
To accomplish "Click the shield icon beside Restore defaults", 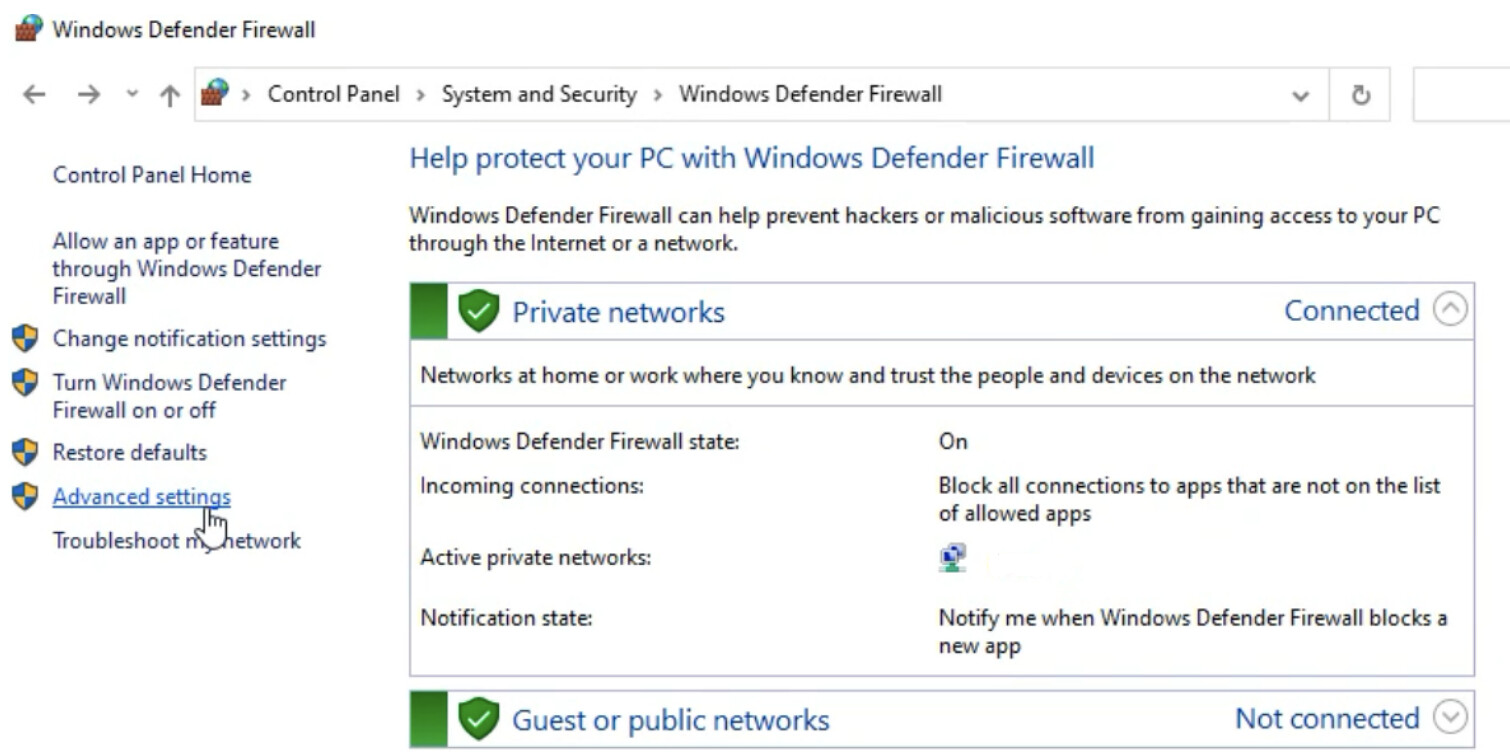I will coord(25,452).
